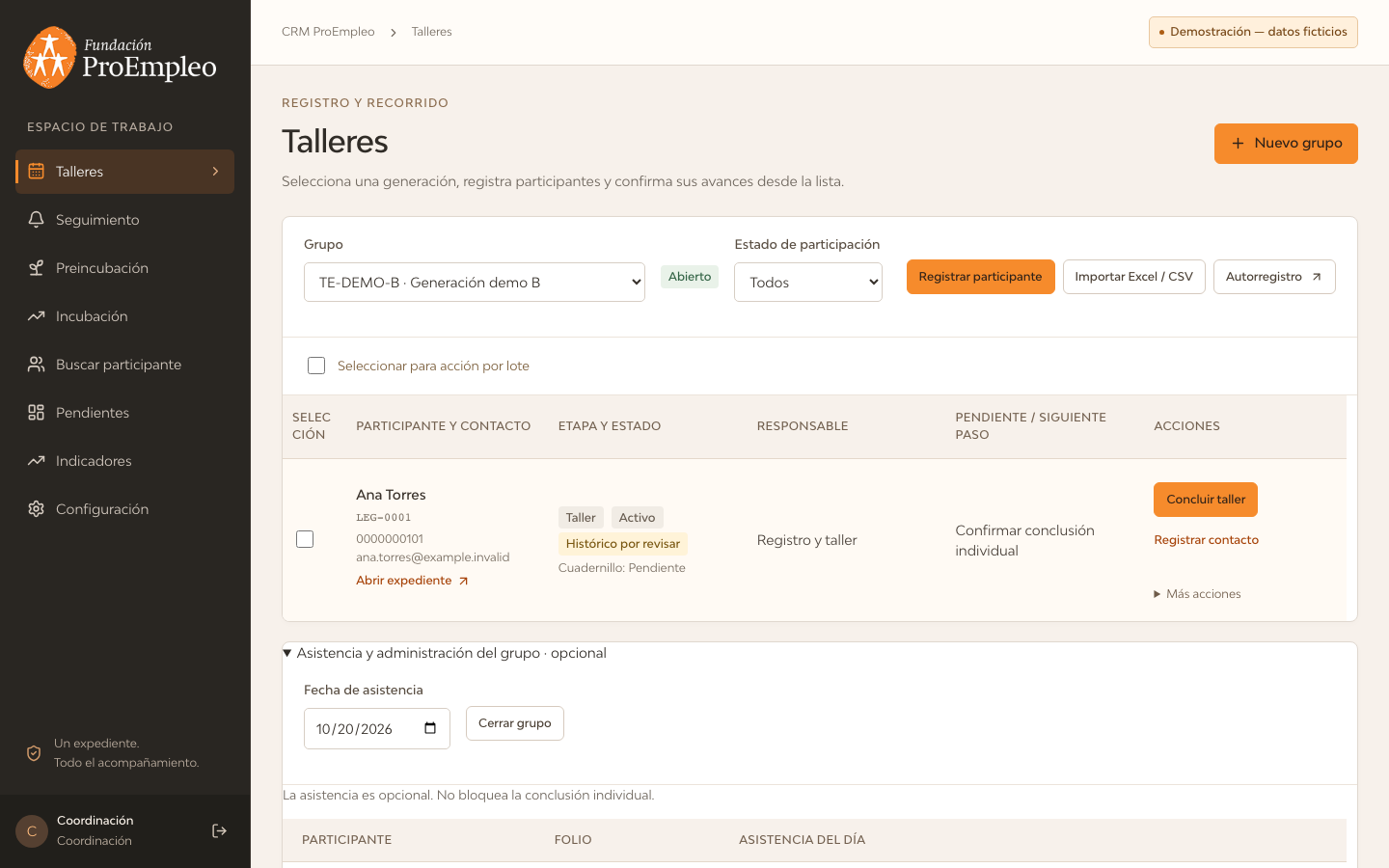The image size is (1389, 868).
Task: Click the shield icon near 'Un expediente'
Action: coord(34,753)
